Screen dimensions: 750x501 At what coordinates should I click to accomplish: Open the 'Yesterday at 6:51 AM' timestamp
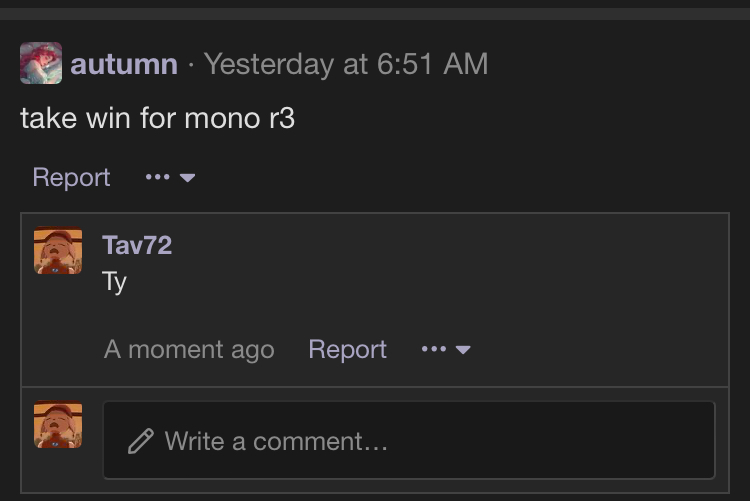click(346, 64)
